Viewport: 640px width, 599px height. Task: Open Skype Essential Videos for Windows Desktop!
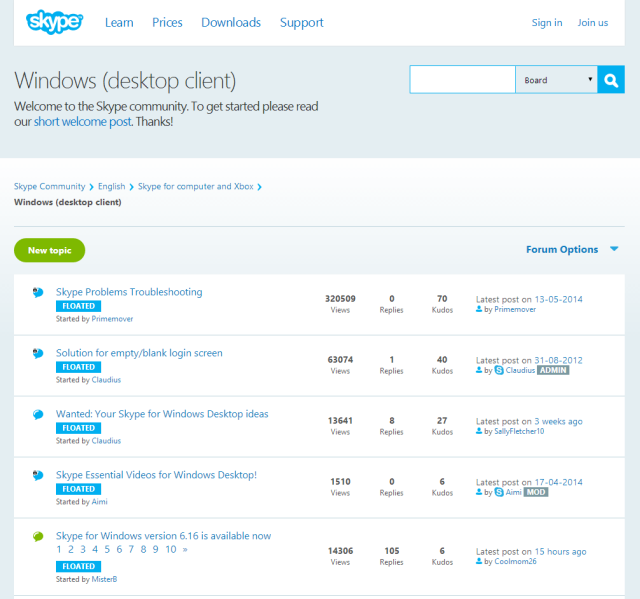point(156,475)
